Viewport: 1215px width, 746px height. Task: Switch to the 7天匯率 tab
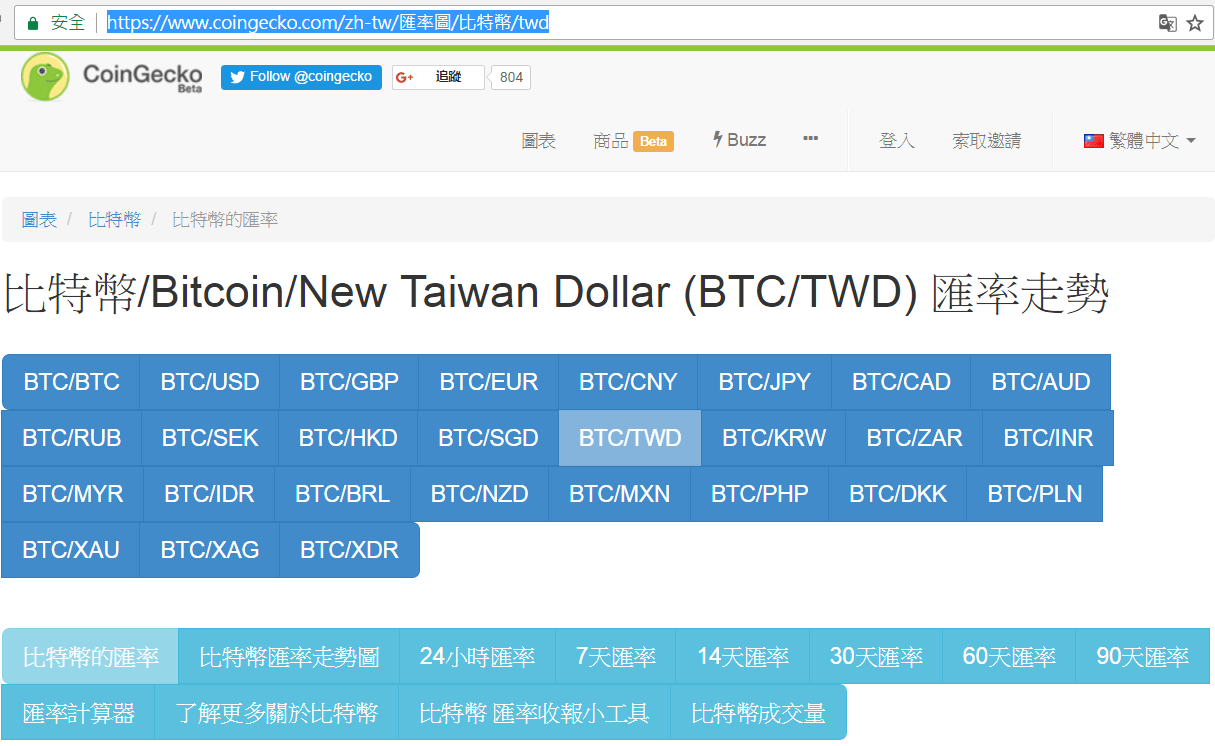coord(617,656)
